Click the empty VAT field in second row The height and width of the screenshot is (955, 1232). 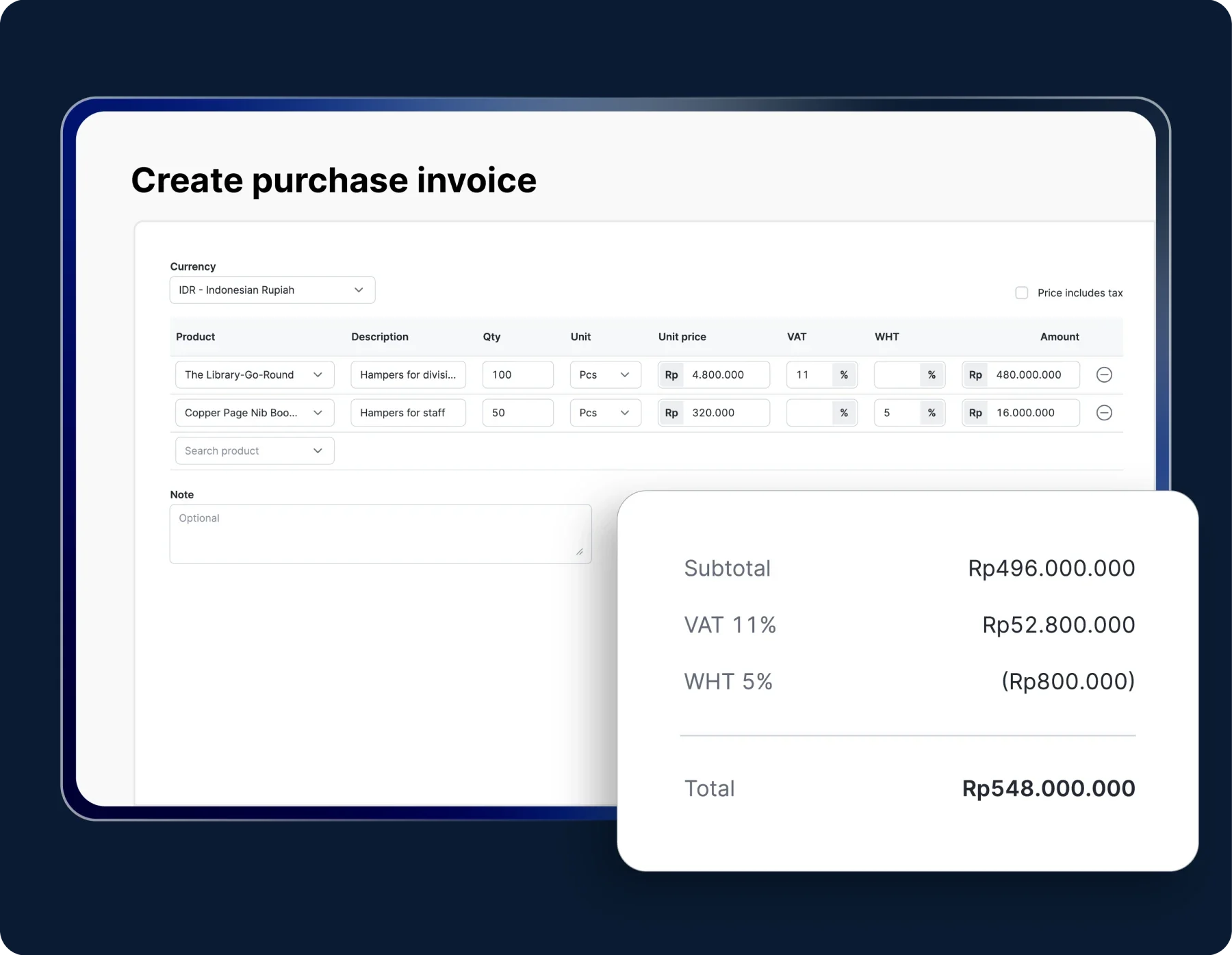810,413
